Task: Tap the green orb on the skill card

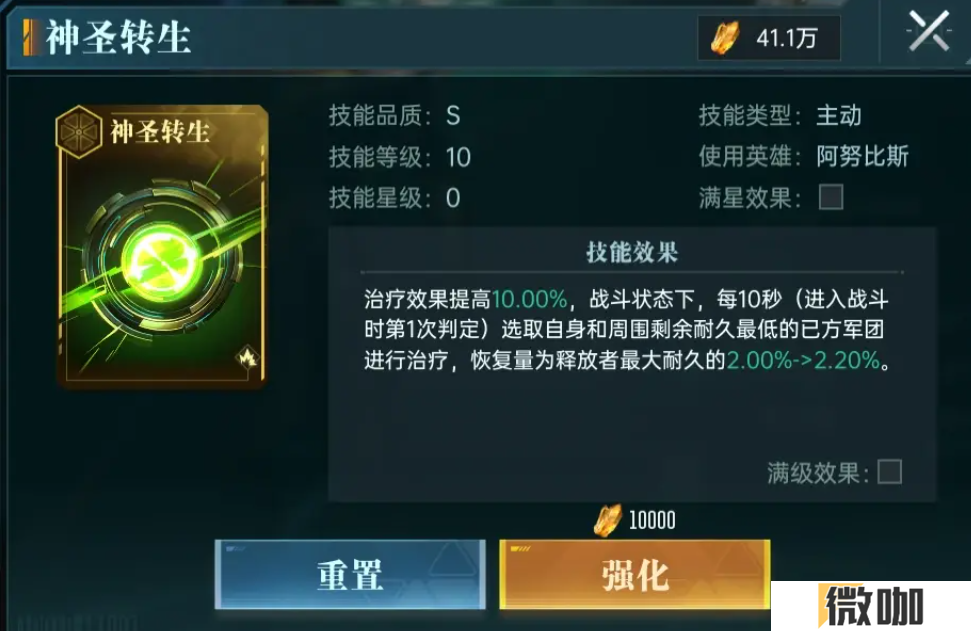Action: pos(163,262)
